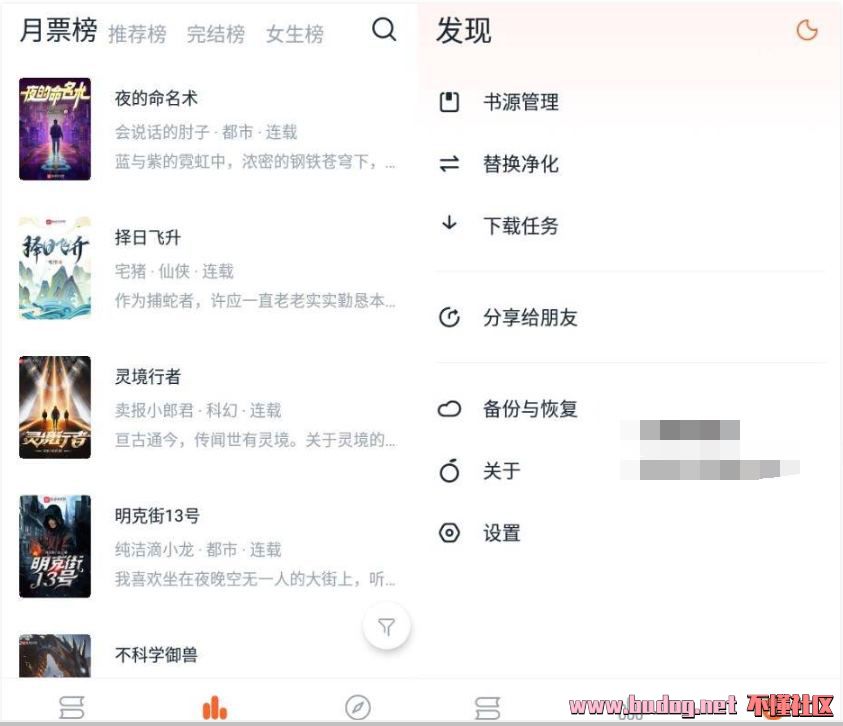
Task: Open the 明克街13号 book cover thumbnail
Action: pyautogui.click(x=55, y=546)
